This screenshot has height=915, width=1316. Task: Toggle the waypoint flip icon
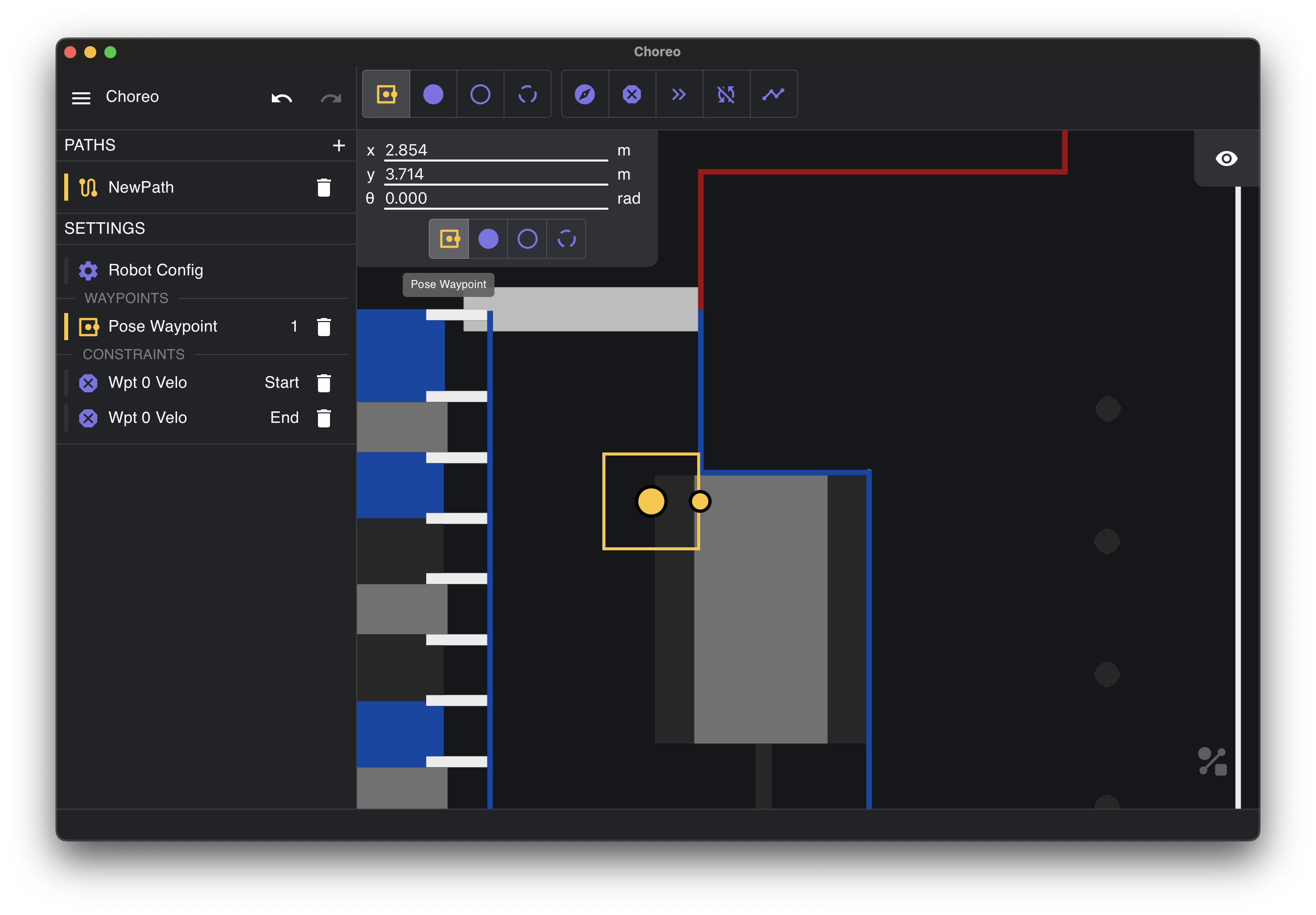coord(725,94)
